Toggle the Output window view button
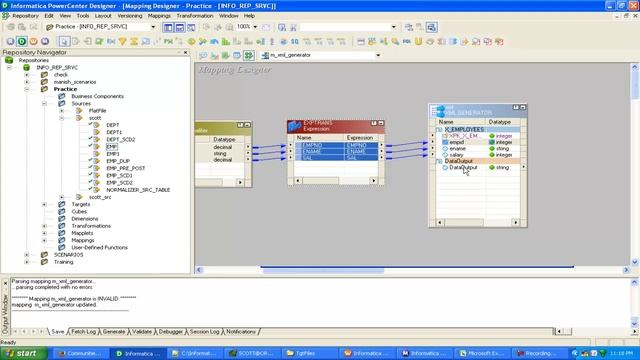This screenshot has width=640, height=360. tap(179, 27)
